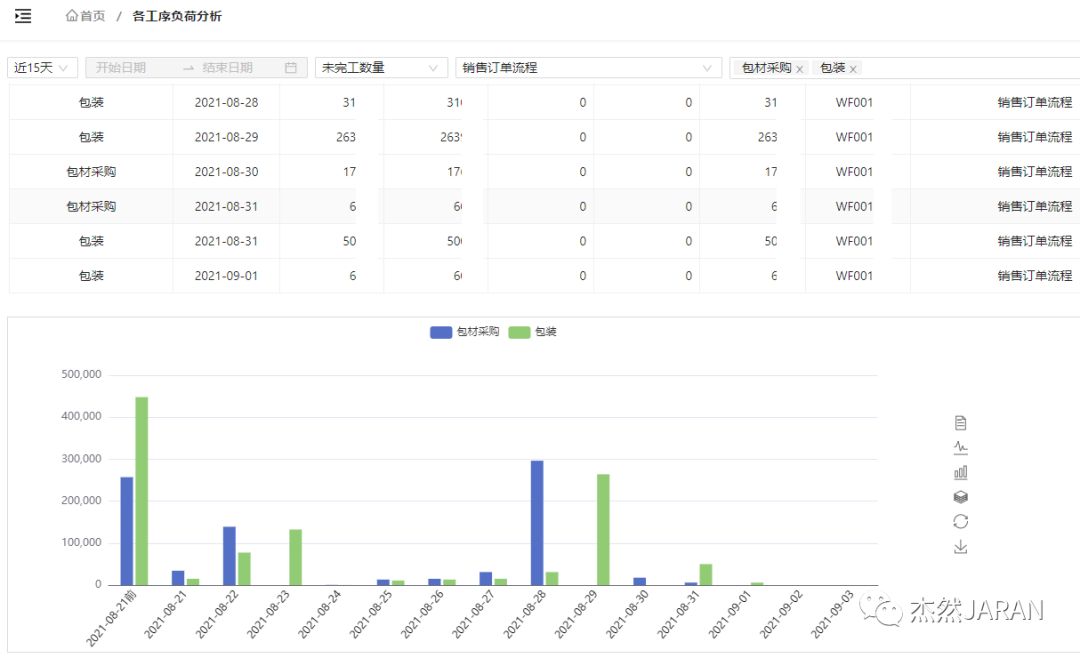Toggle 包装 series in chart legend

coord(533,332)
